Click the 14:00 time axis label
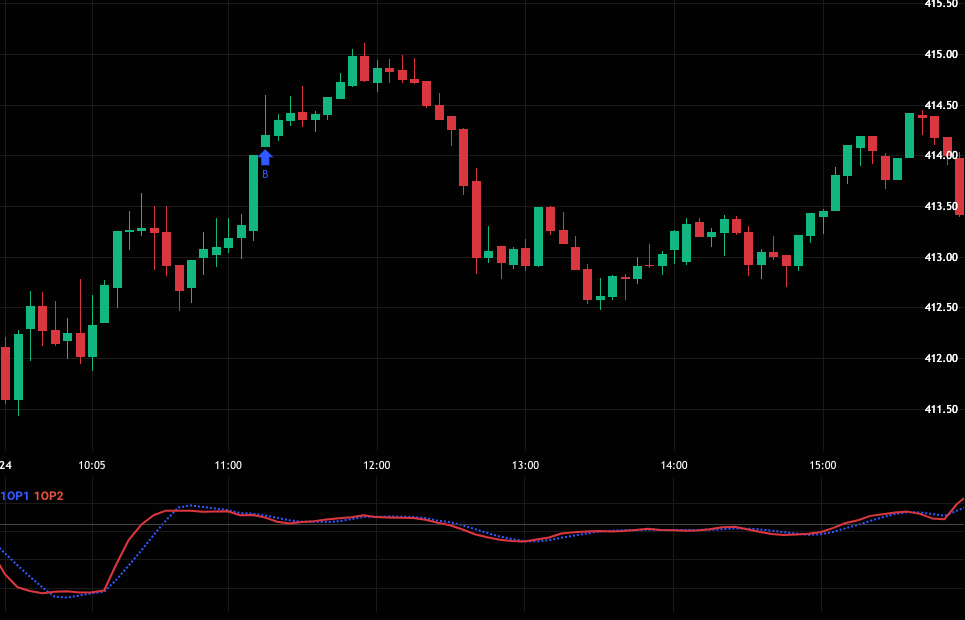965x620 pixels. (x=674, y=465)
